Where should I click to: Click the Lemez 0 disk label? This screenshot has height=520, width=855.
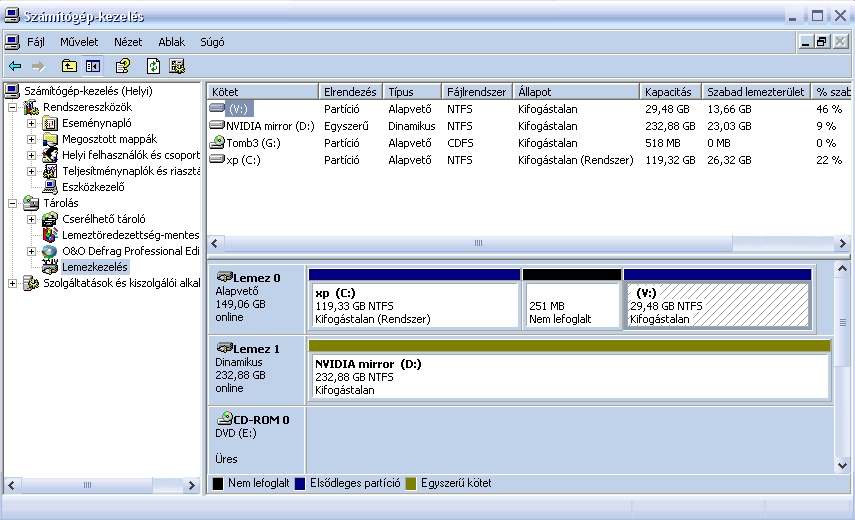pos(255,277)
